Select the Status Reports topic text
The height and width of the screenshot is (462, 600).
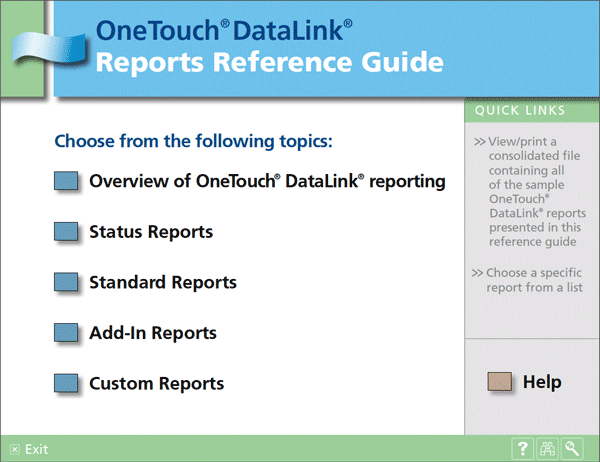pyautogui.click(x=151, y=232)
